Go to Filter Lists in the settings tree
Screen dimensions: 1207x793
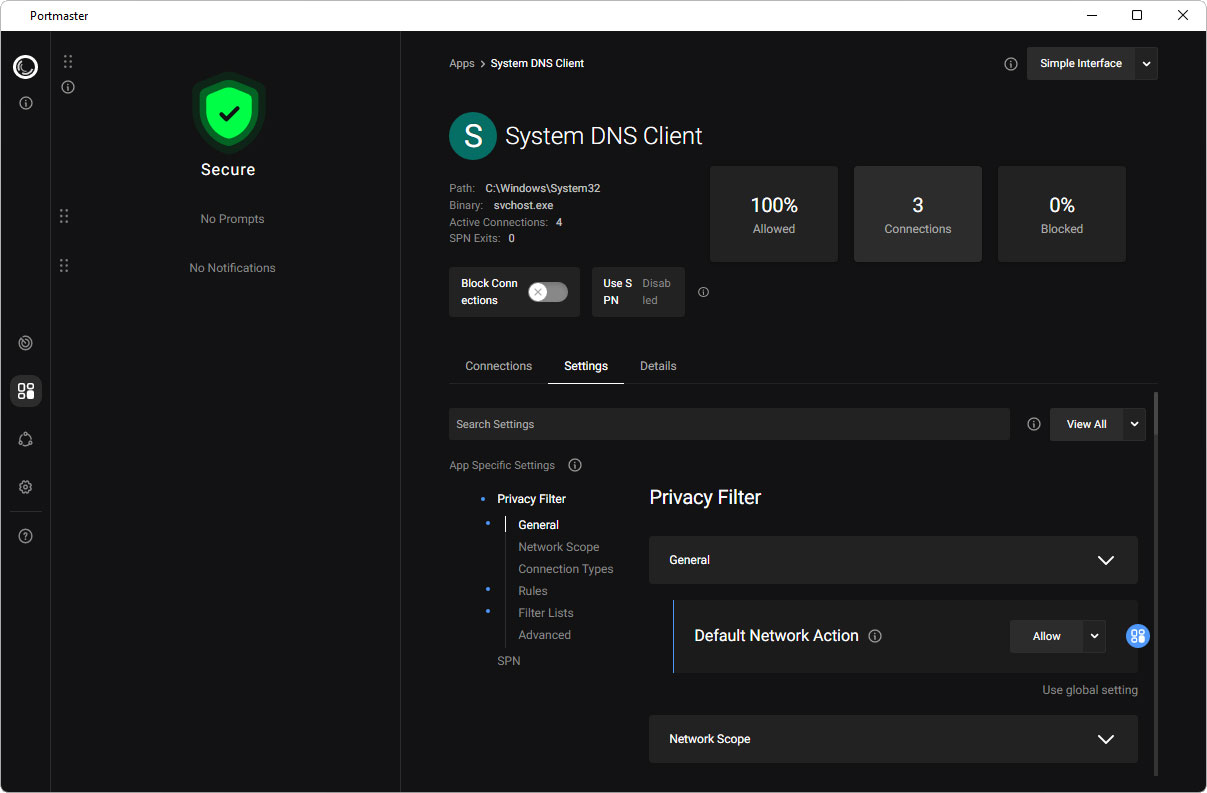[x=546, y=613]
